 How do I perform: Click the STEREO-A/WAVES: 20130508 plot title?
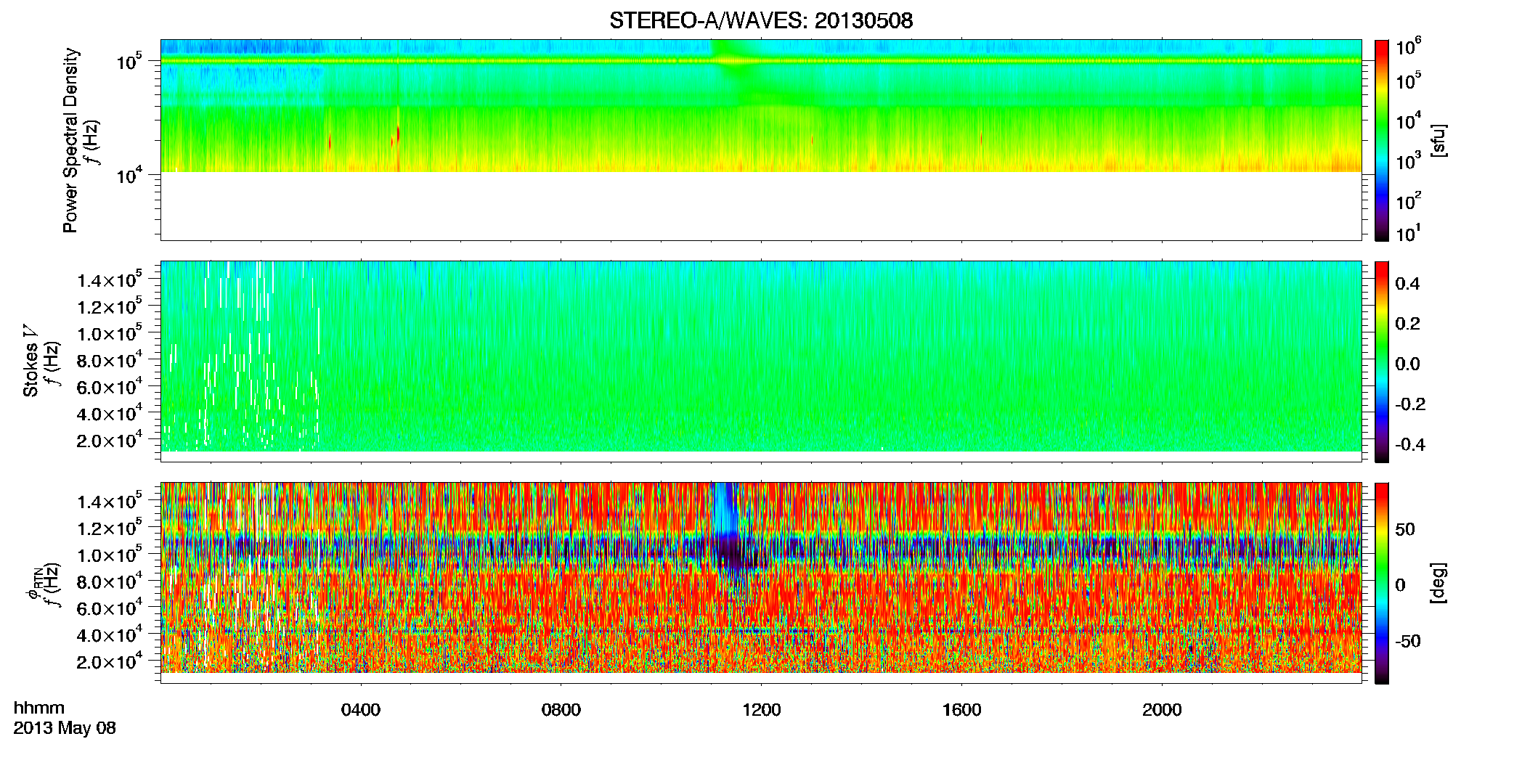761,20
